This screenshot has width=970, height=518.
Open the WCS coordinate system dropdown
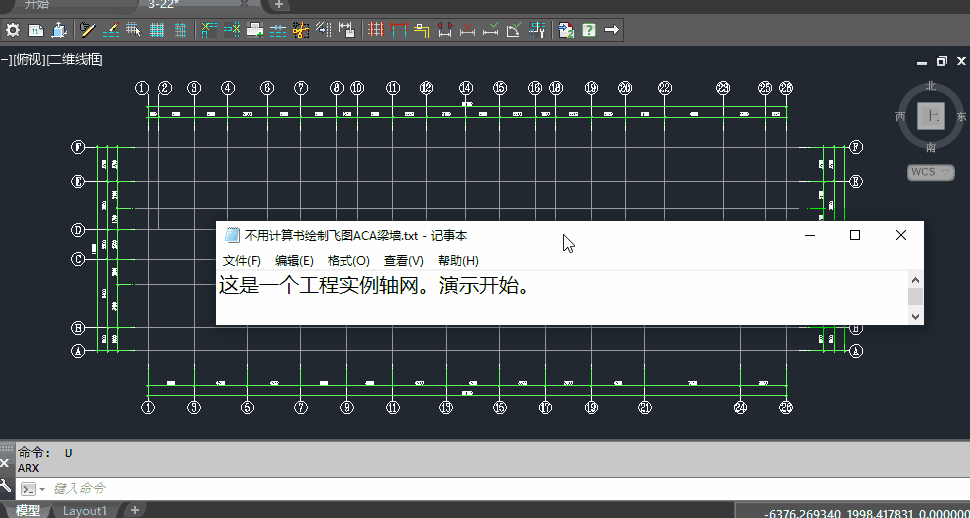click(930, 172)
